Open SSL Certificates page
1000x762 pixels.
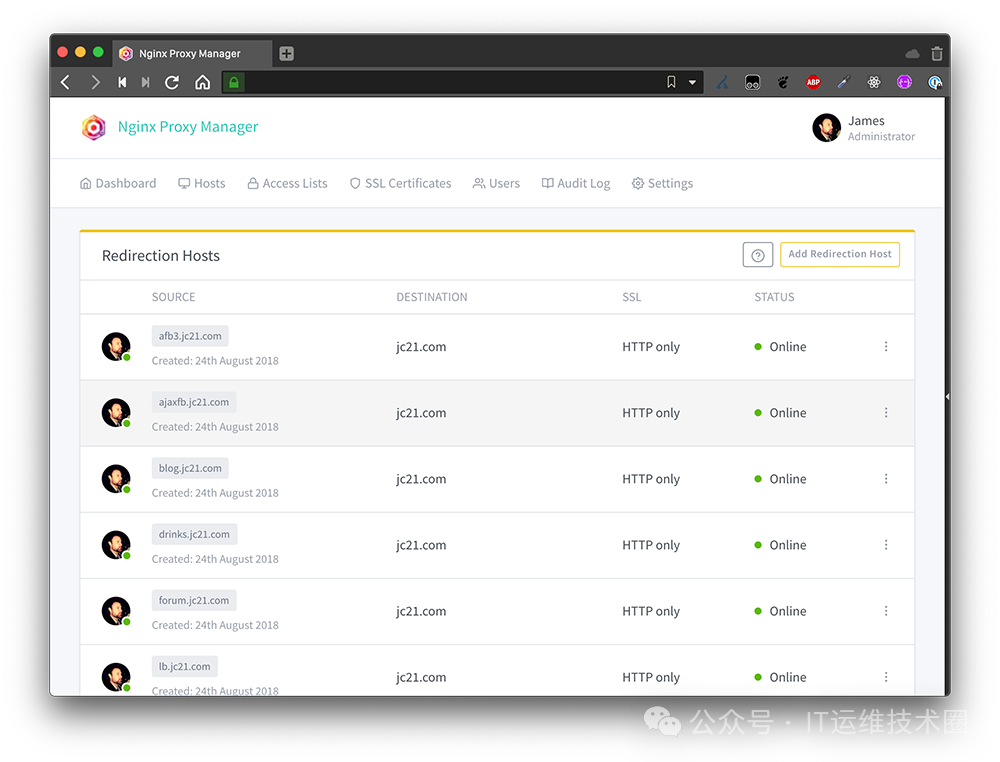coord(401,184)
